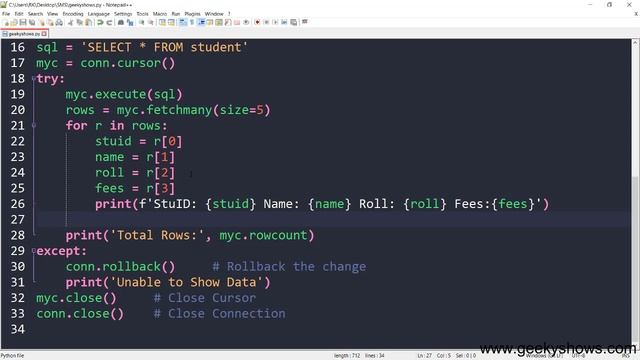
Task: Open the View menu
Action: pos(52,13)
